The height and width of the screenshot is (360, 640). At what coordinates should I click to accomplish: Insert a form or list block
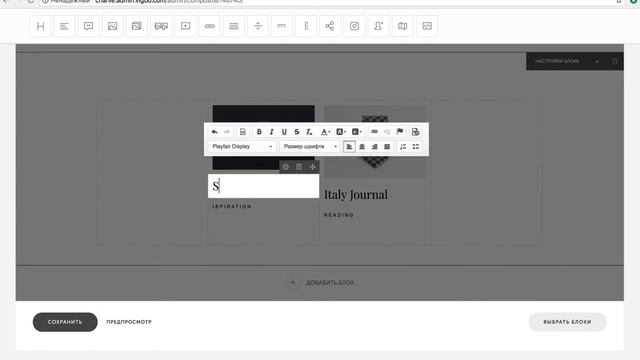tap(233, 26)
